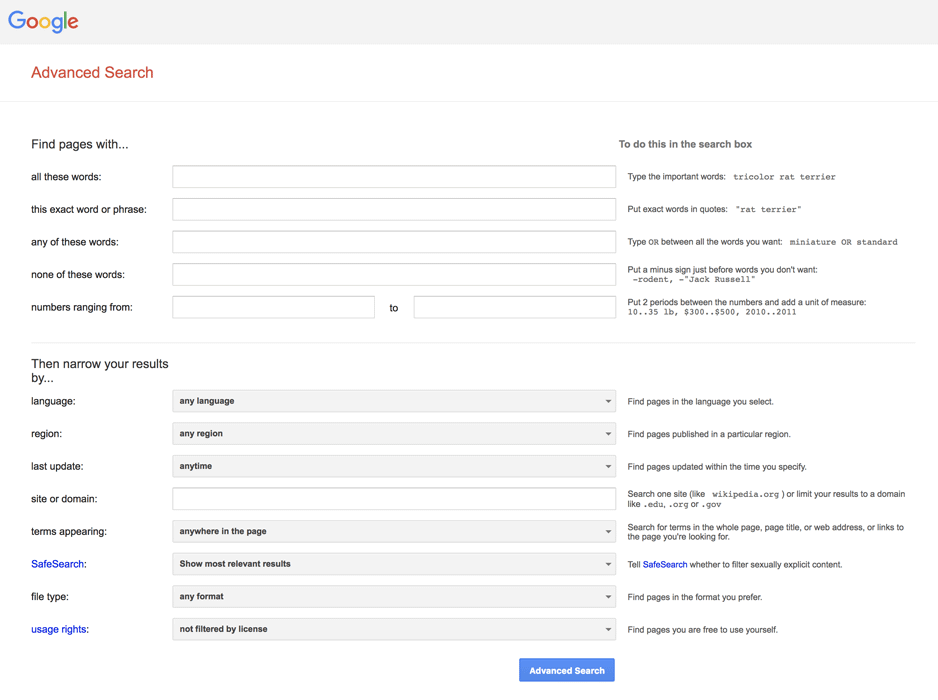Click the 'site or domain' input field
This screenshot has width=938, height=700.
[x=393, y=499]
